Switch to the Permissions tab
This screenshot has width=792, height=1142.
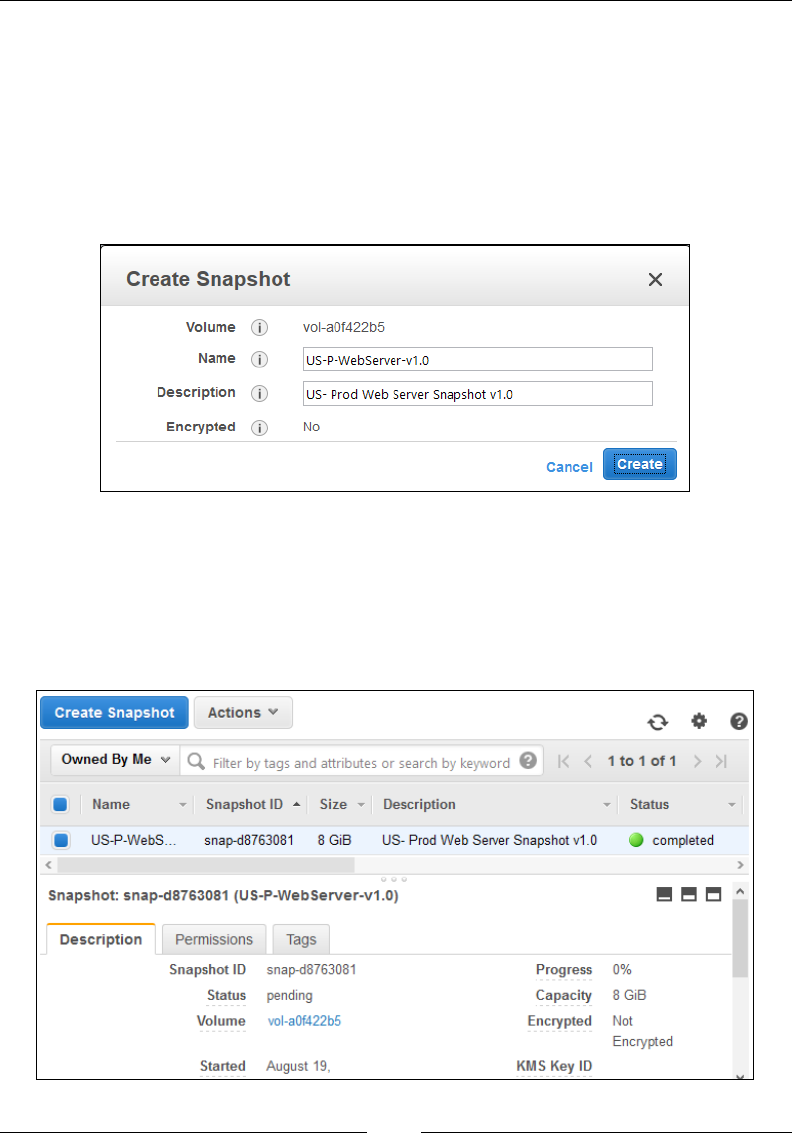tap(214, 939)
